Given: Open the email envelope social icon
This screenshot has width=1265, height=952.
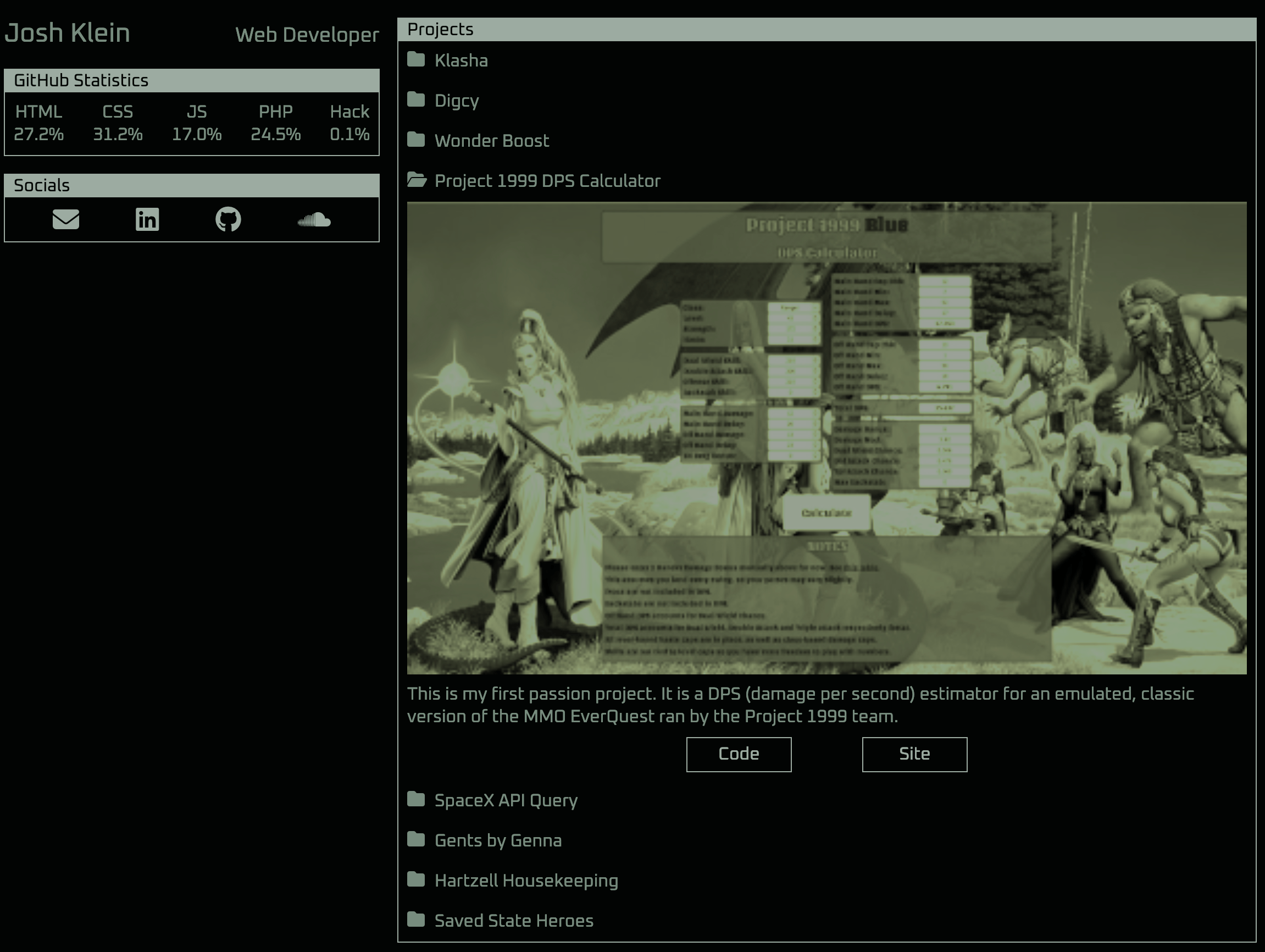Looking at the screenshot, I should click(66, 219).
